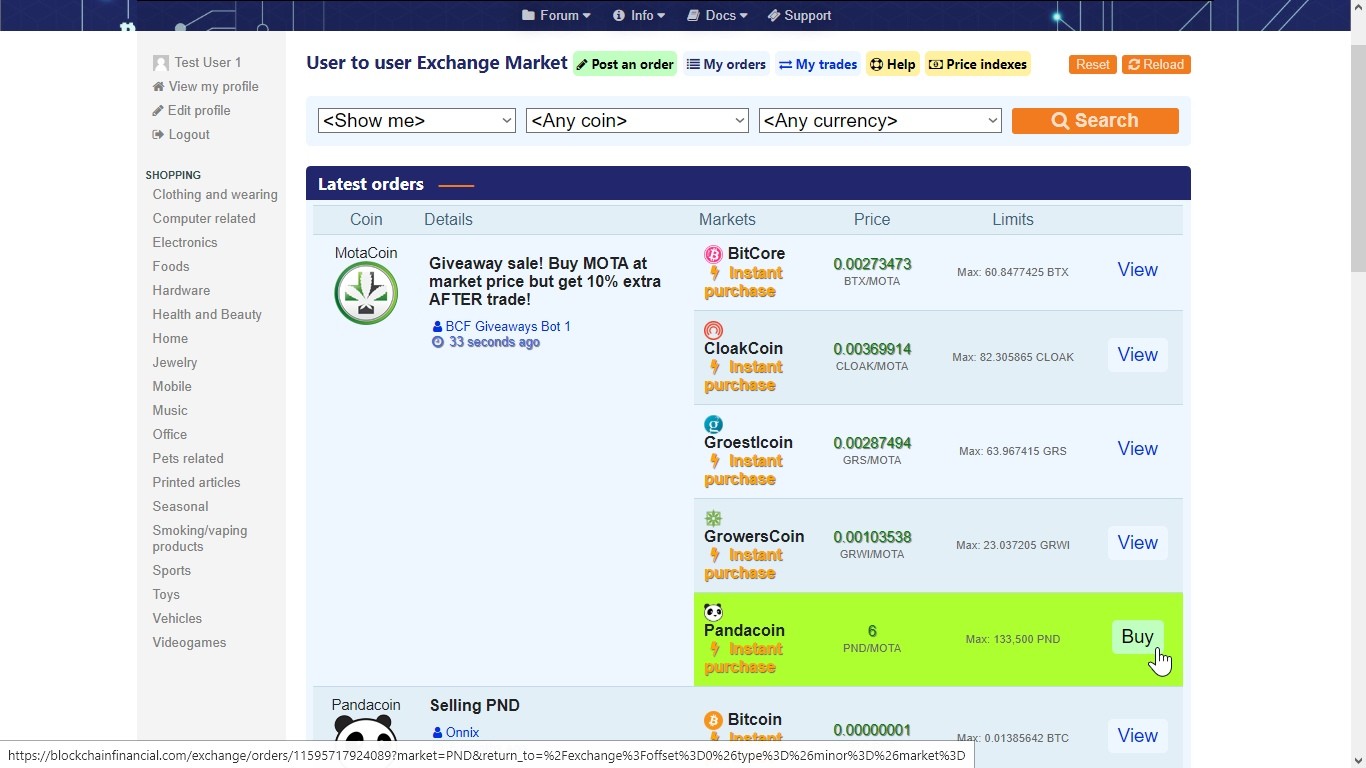The image size is (1366, 768).
Task: Click the Test User 1 avatar
Action: click(160, 63)
